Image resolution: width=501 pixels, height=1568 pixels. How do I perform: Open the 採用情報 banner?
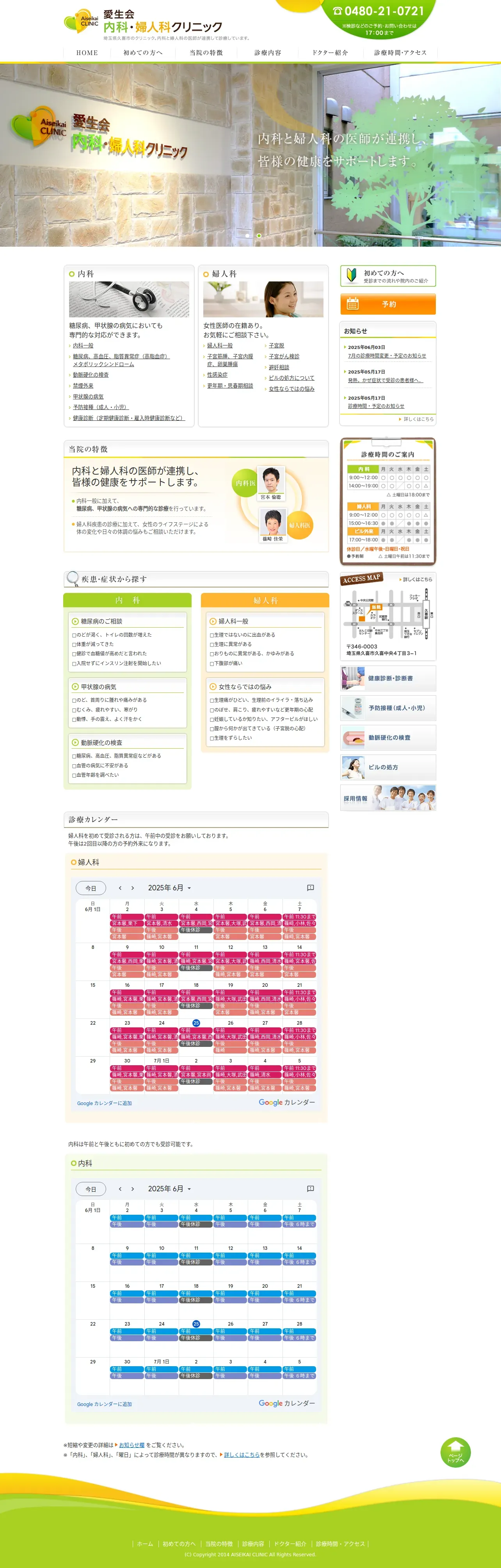point(388,798)
